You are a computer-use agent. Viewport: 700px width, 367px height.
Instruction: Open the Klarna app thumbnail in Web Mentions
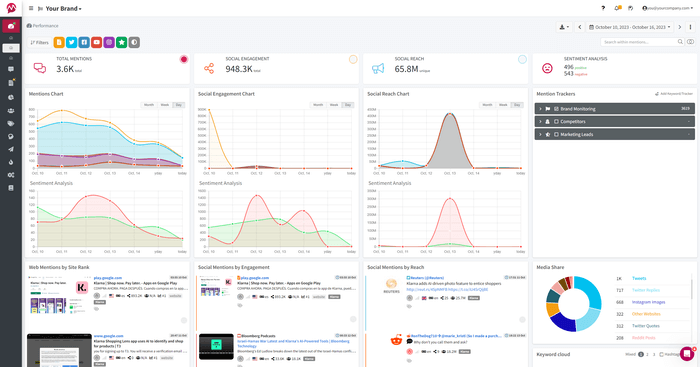click(59, 295)
